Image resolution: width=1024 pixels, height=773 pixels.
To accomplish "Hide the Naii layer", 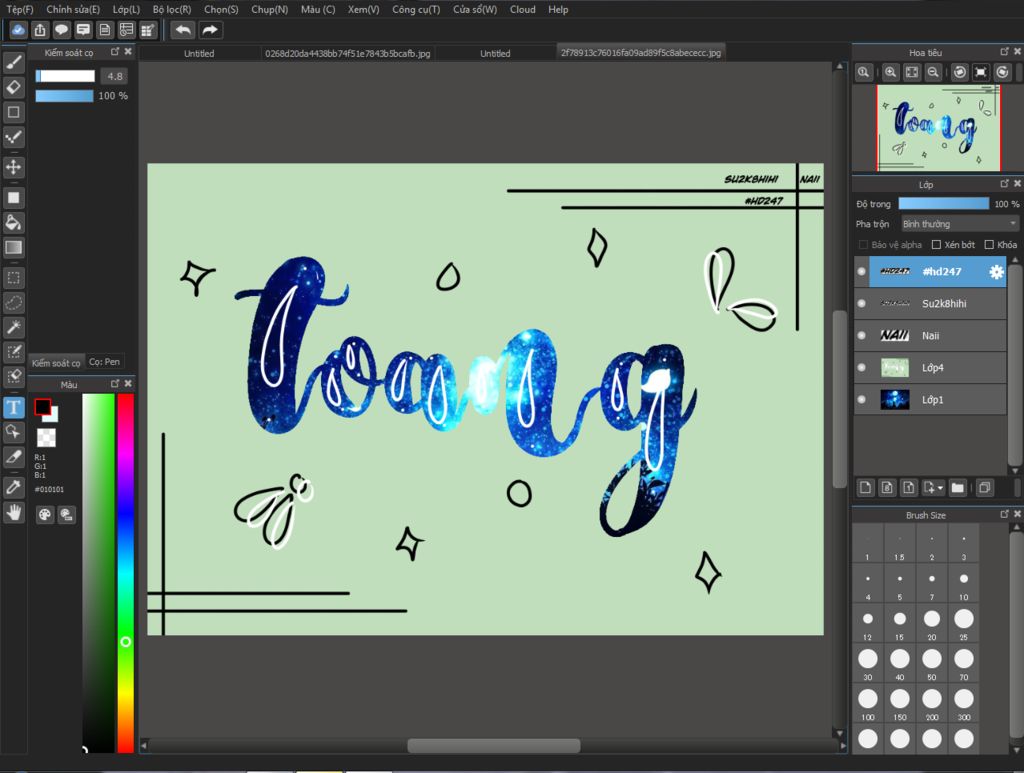I will pyautogui.click(x=861, y=336).
